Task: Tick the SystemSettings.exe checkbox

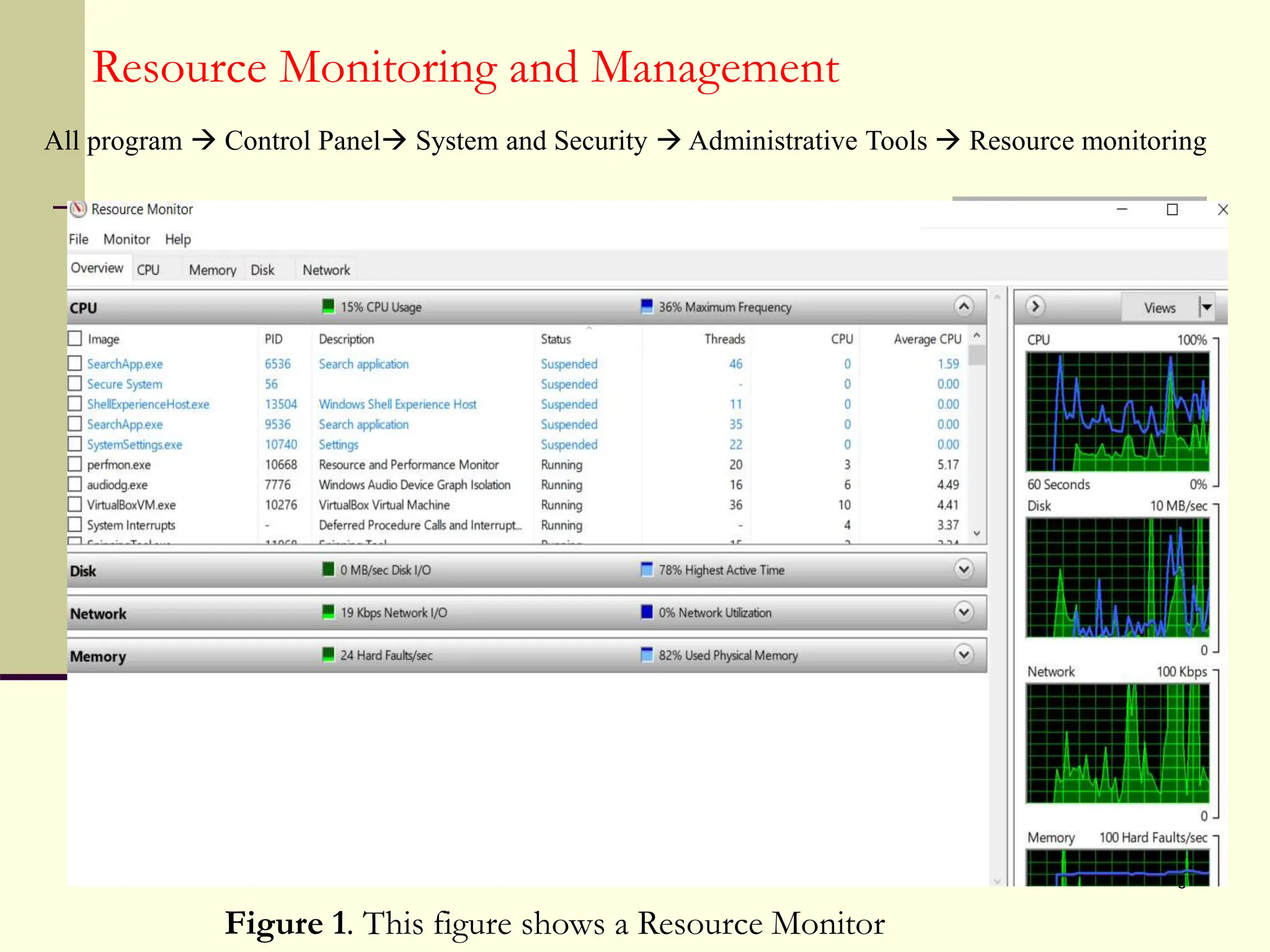Action: [74, 444]
